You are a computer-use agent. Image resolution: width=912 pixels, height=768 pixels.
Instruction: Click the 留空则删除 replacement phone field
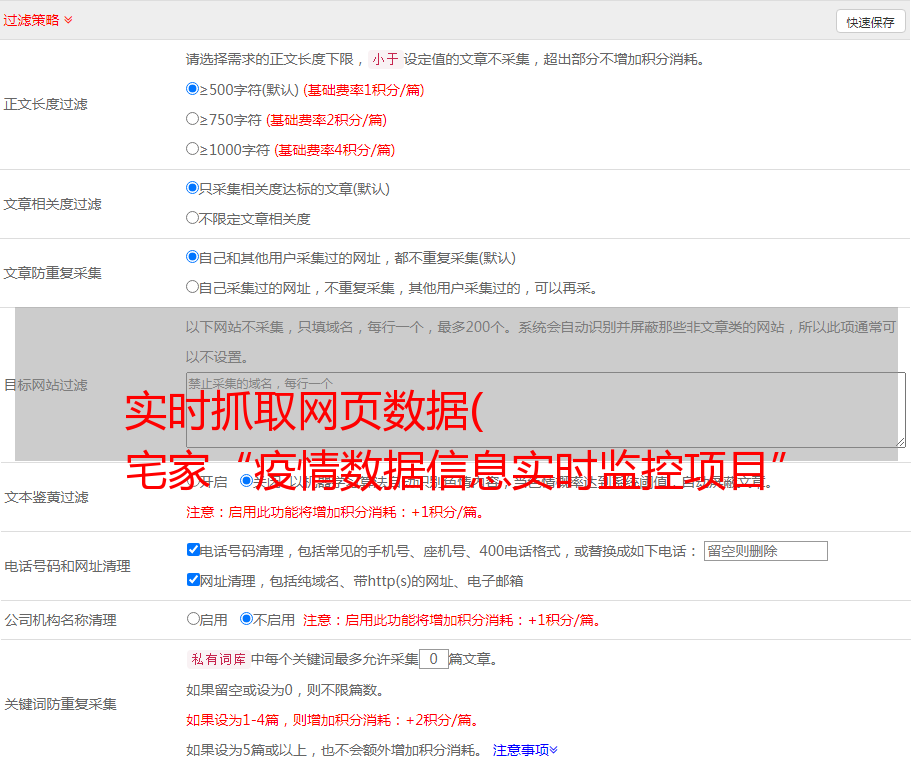765,551
